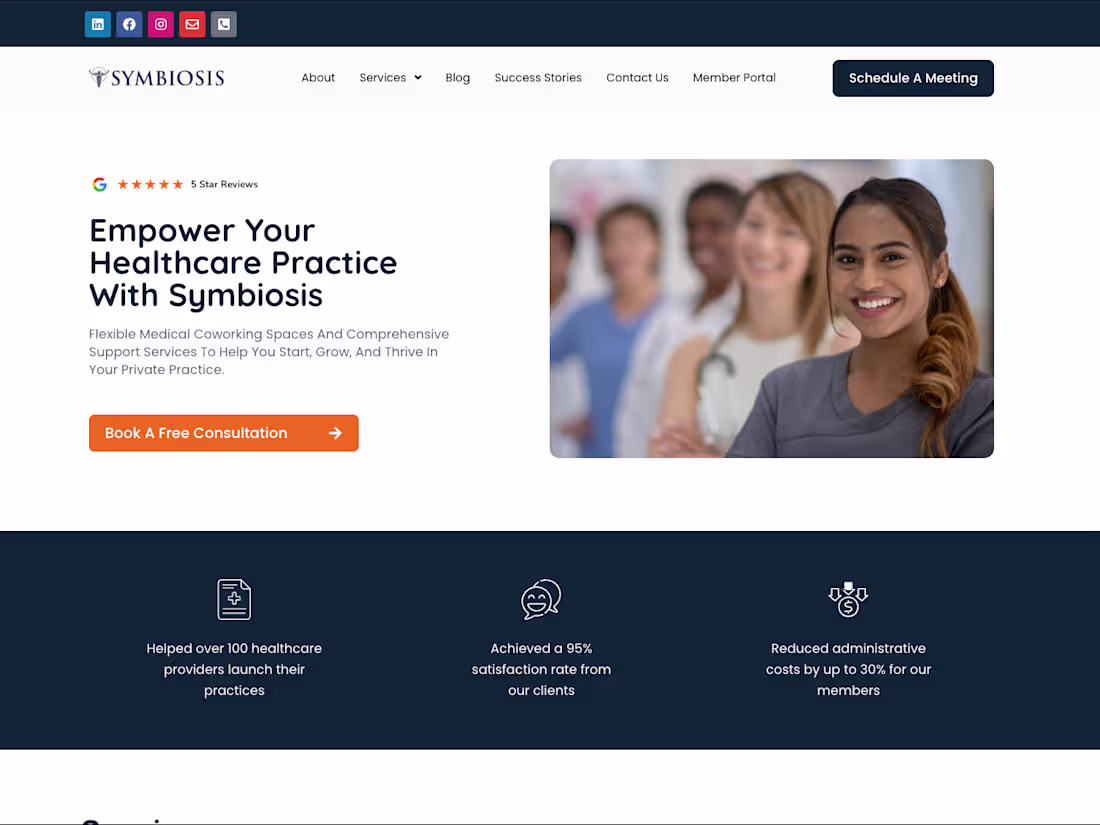This screenshot has height=825, width=1100.
Task: Click the red email envelope icon
Action: point(192,25)
